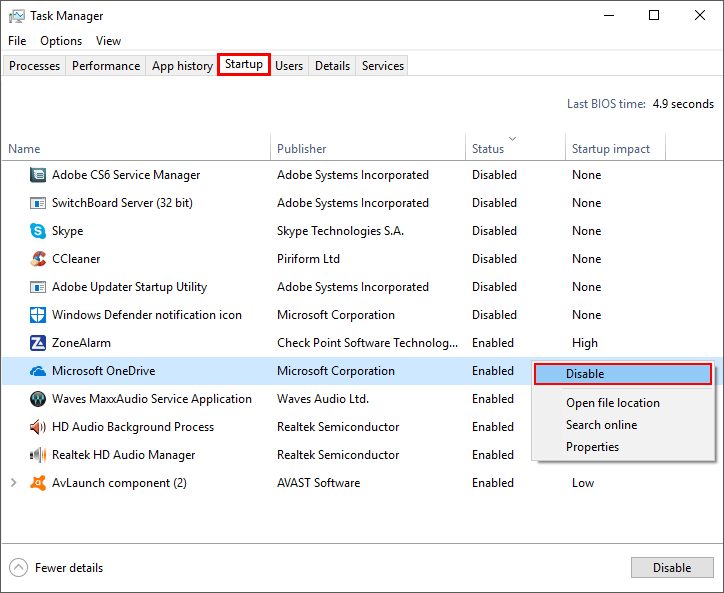The height and width of the screenshot is (593, 724).
Task: Click the Last BIOS time value
Action: click(683, 104)
